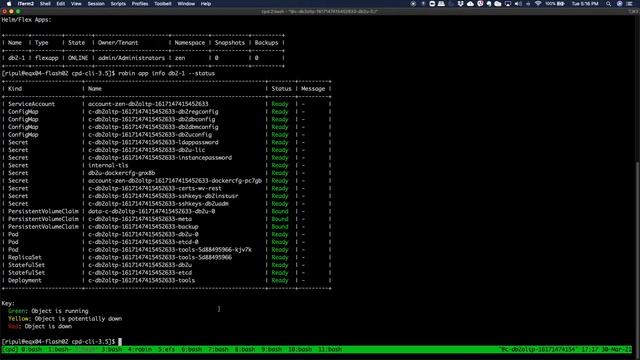Select name ending in db2dbconfig
This screenshot has height=360, width=640.
tap(152, 120)
